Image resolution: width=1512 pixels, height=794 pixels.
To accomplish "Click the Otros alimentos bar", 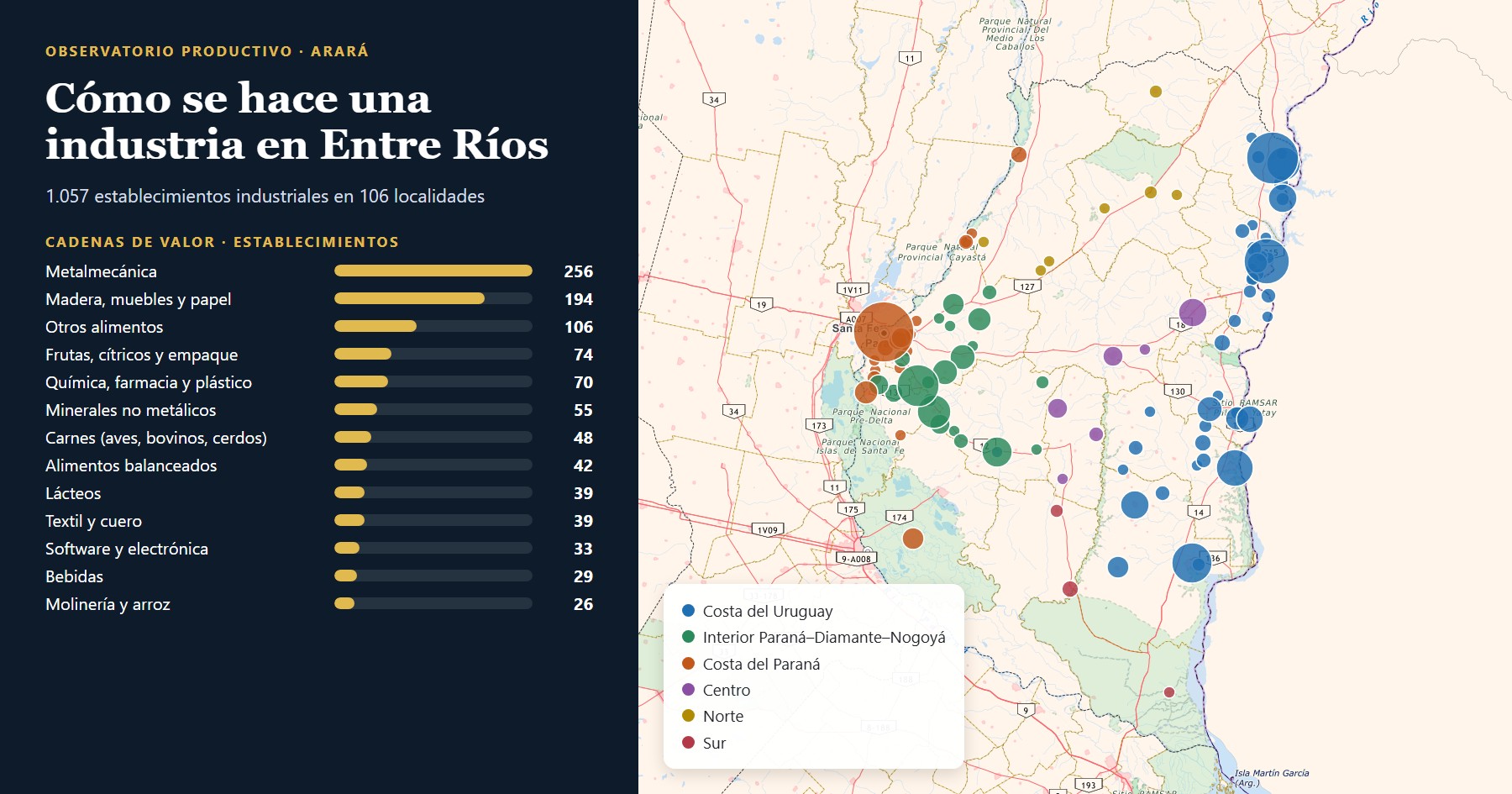I will (433, 326).
